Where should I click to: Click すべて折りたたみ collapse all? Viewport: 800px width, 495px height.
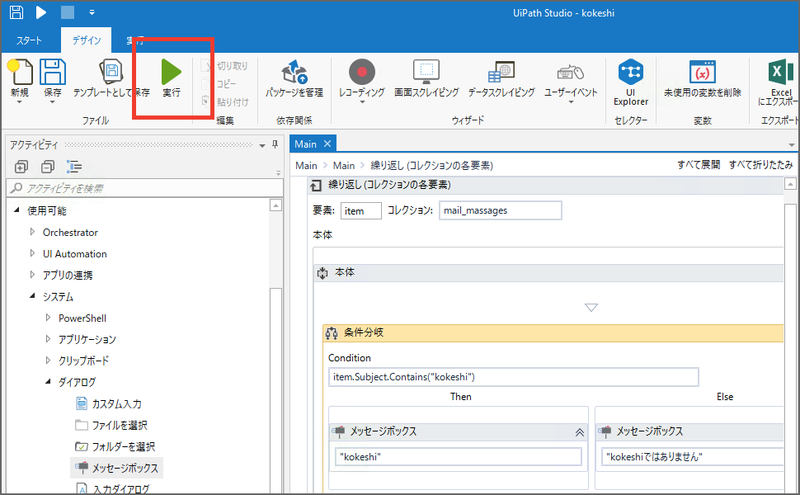tap(761, 165)
